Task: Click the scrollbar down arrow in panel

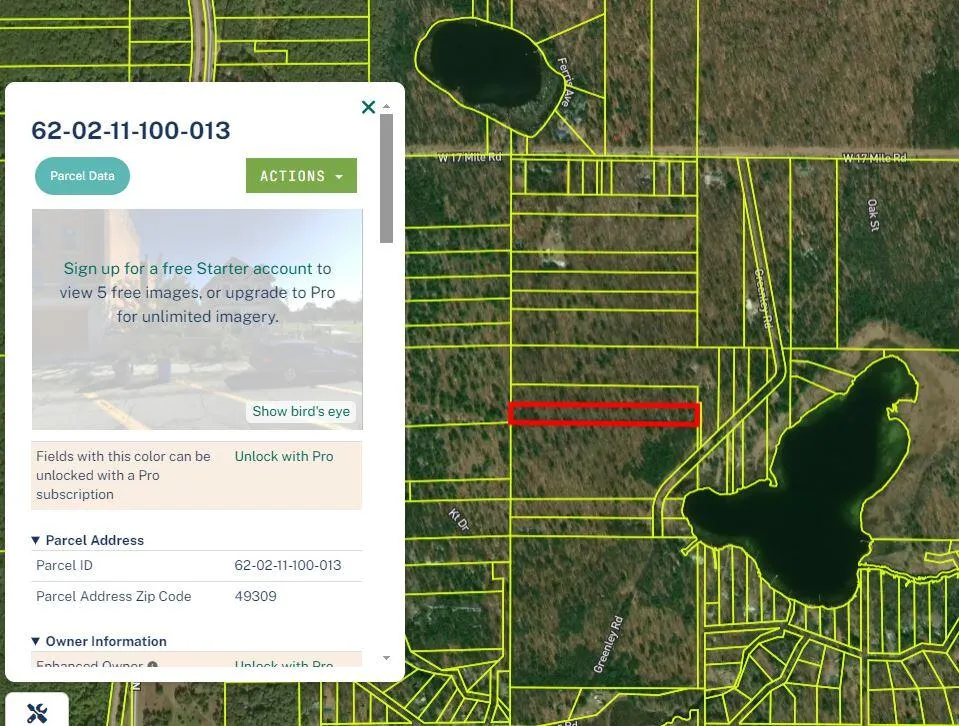Action: [x=387, y=657]
